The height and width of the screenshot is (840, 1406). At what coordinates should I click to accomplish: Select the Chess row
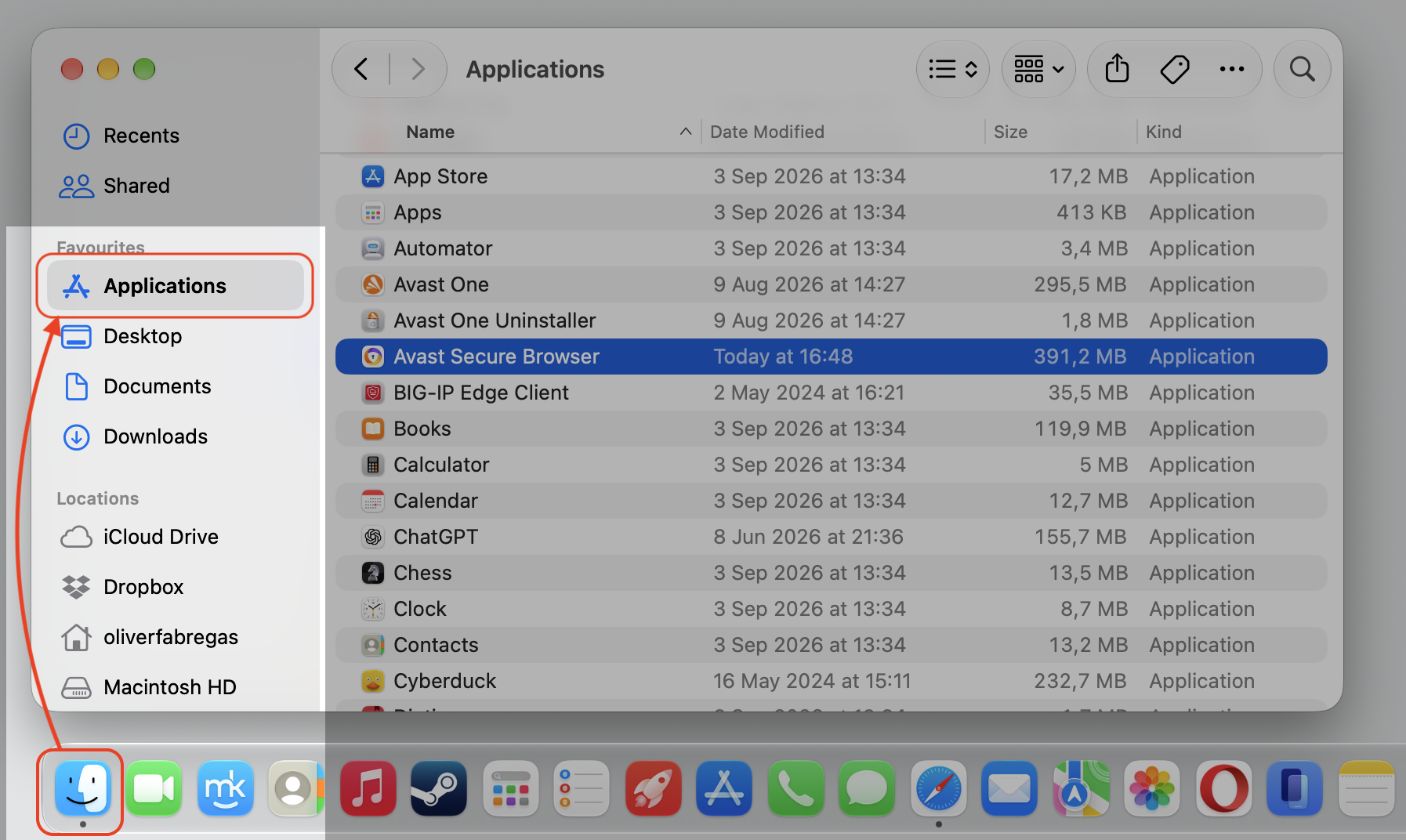tap(832, 573)
